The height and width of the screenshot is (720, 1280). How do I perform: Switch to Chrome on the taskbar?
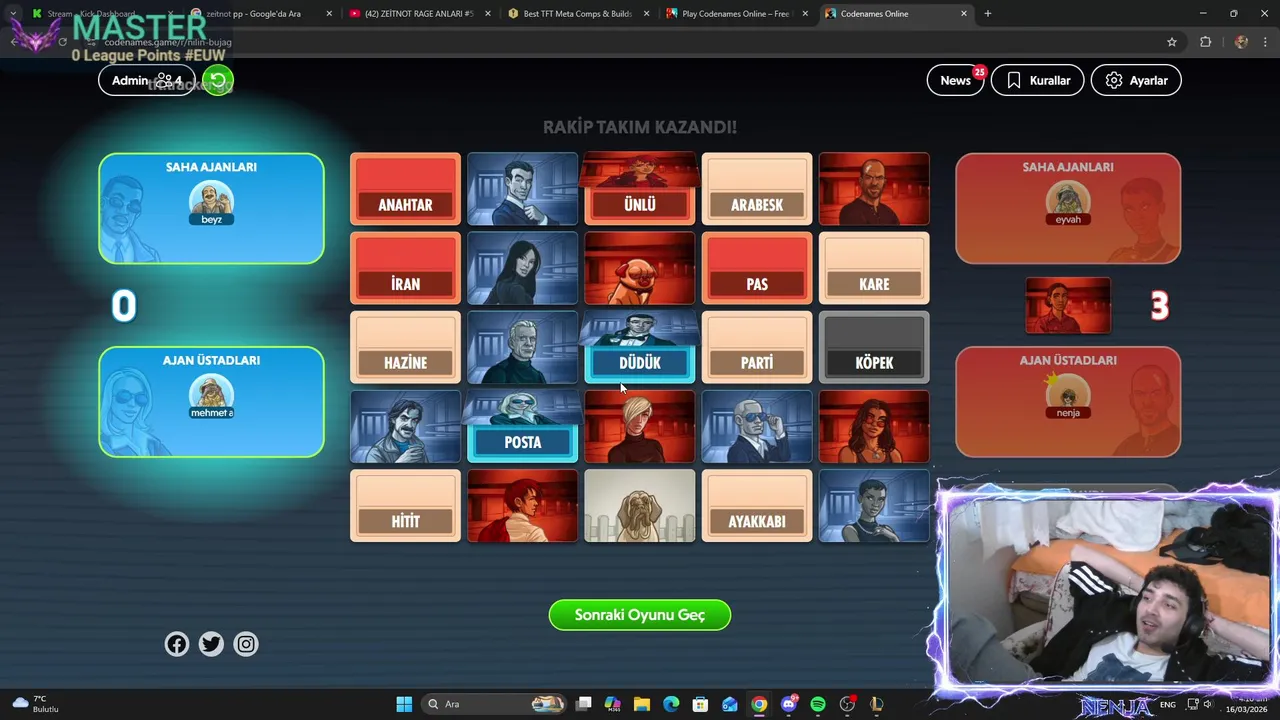tap(759, 704)
